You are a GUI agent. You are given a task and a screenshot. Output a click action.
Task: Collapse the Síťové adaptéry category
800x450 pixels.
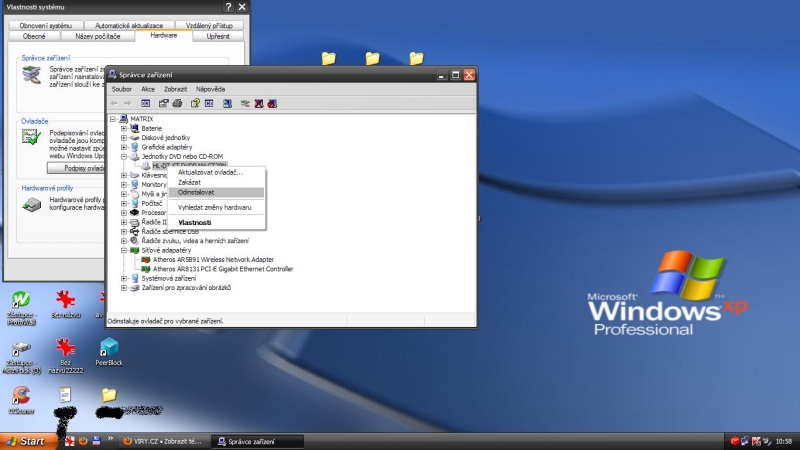coord(123,251)
